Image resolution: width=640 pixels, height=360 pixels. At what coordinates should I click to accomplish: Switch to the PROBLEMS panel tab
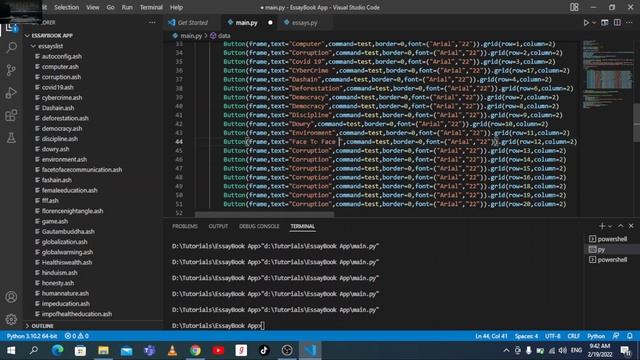pos(185,226)
